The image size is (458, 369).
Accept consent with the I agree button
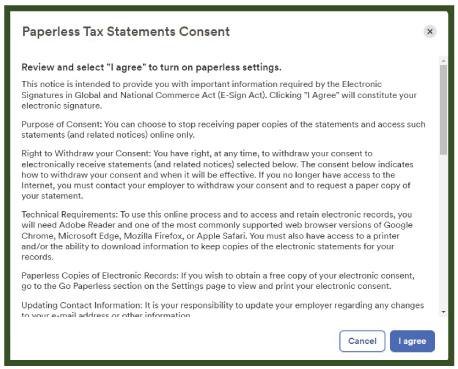[x=412, y=341]
